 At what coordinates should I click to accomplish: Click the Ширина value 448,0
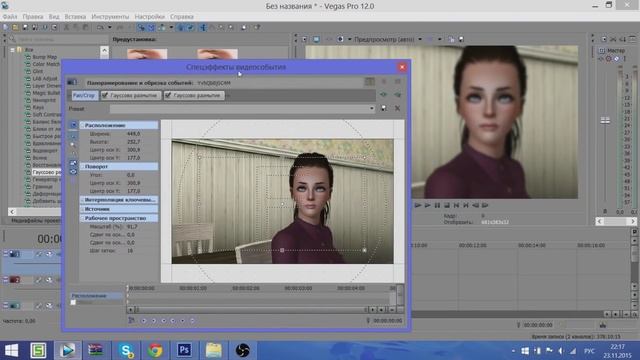tap(133, 133)
